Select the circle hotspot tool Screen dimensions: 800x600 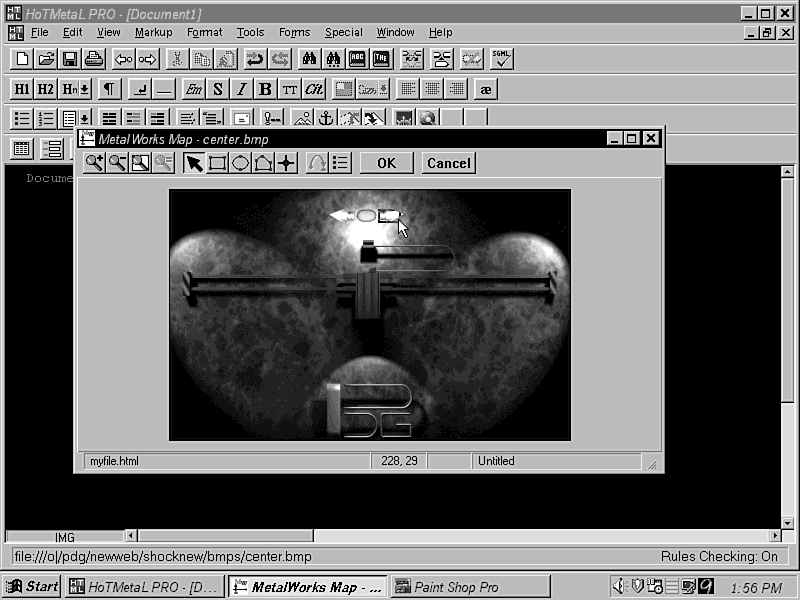coord(240,163)
